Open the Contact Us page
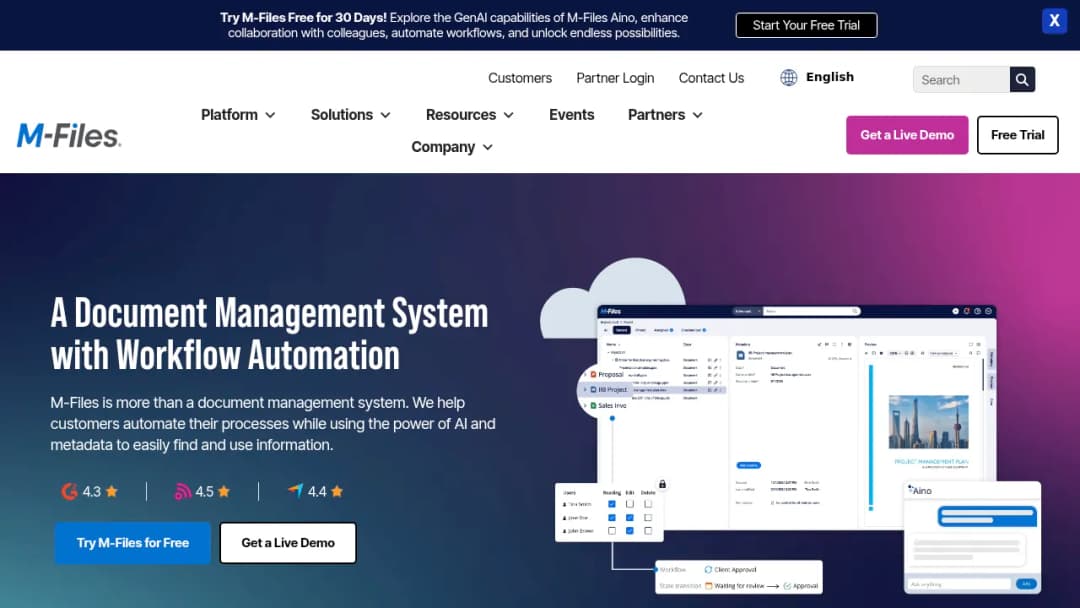1080x608 pixels. pos(711,78)
